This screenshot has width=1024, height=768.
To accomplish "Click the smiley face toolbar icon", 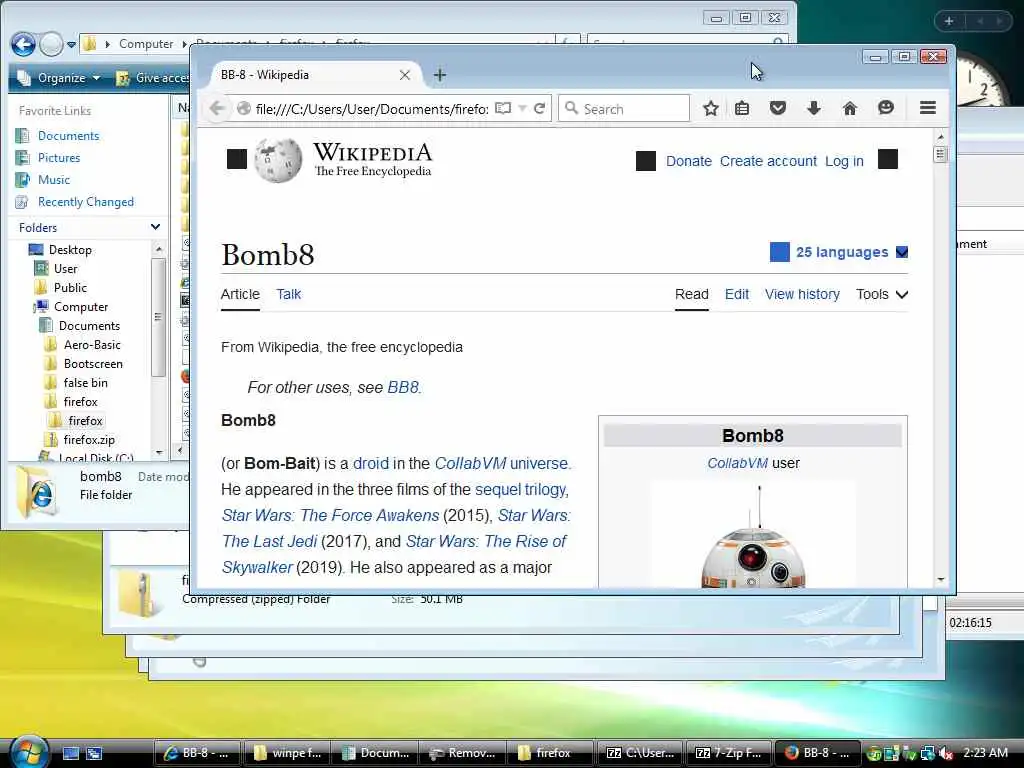I will (x=886, y=108).
